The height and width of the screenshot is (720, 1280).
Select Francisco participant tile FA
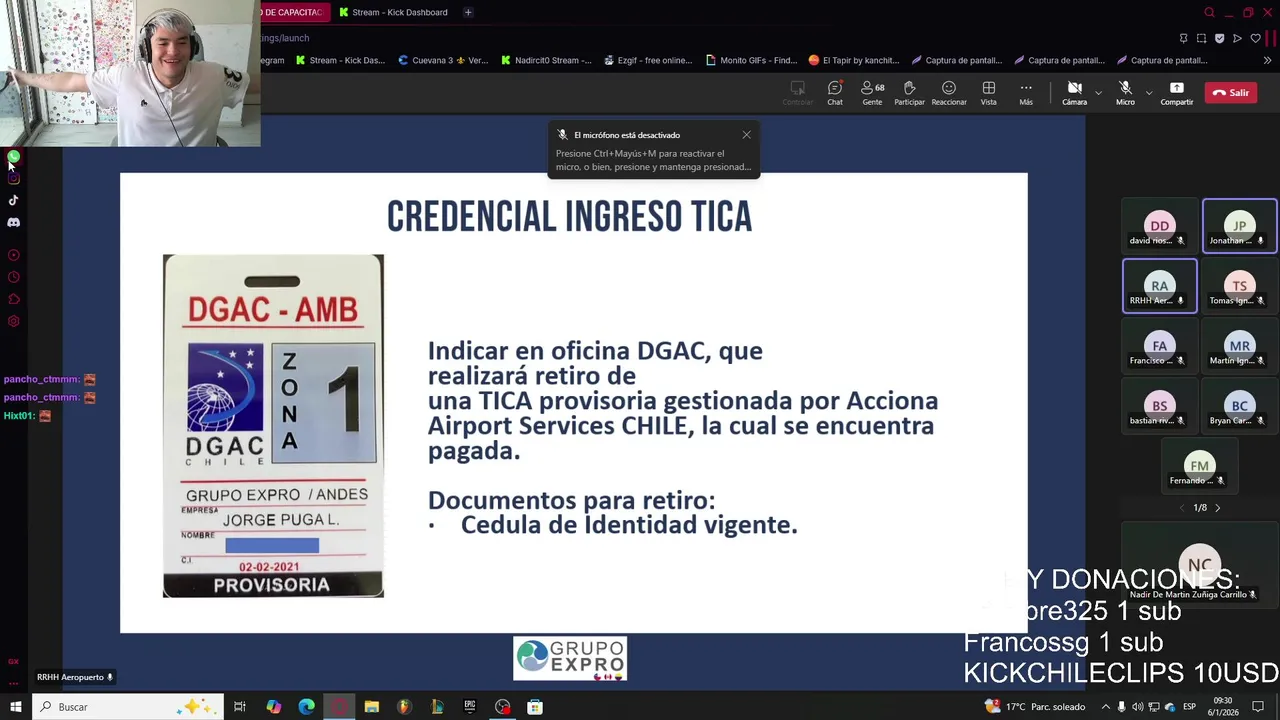1159,347
